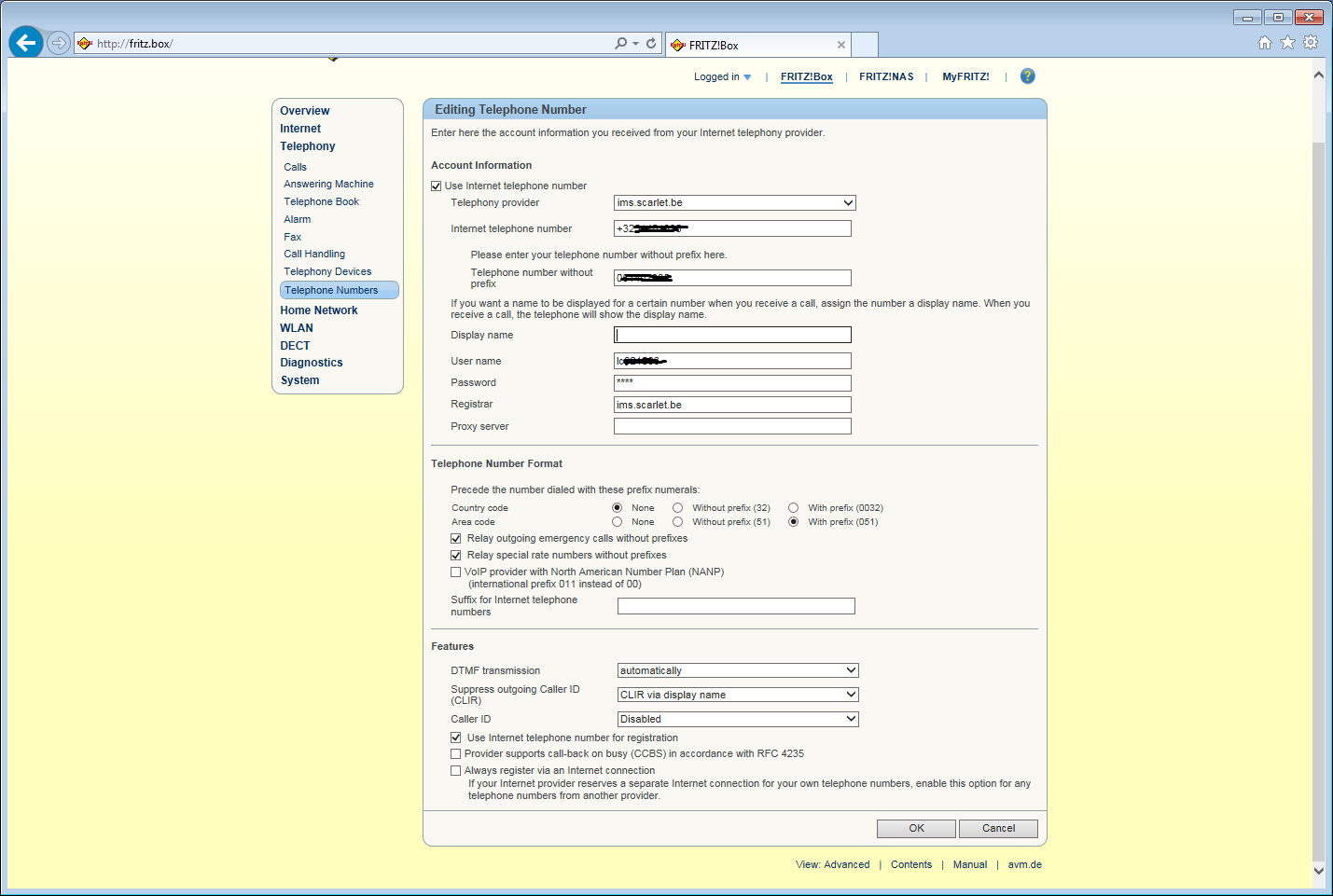Open the Telephony provider dropdown
1333x896 pixels.
pyautogui.click(x=734, y=203)
